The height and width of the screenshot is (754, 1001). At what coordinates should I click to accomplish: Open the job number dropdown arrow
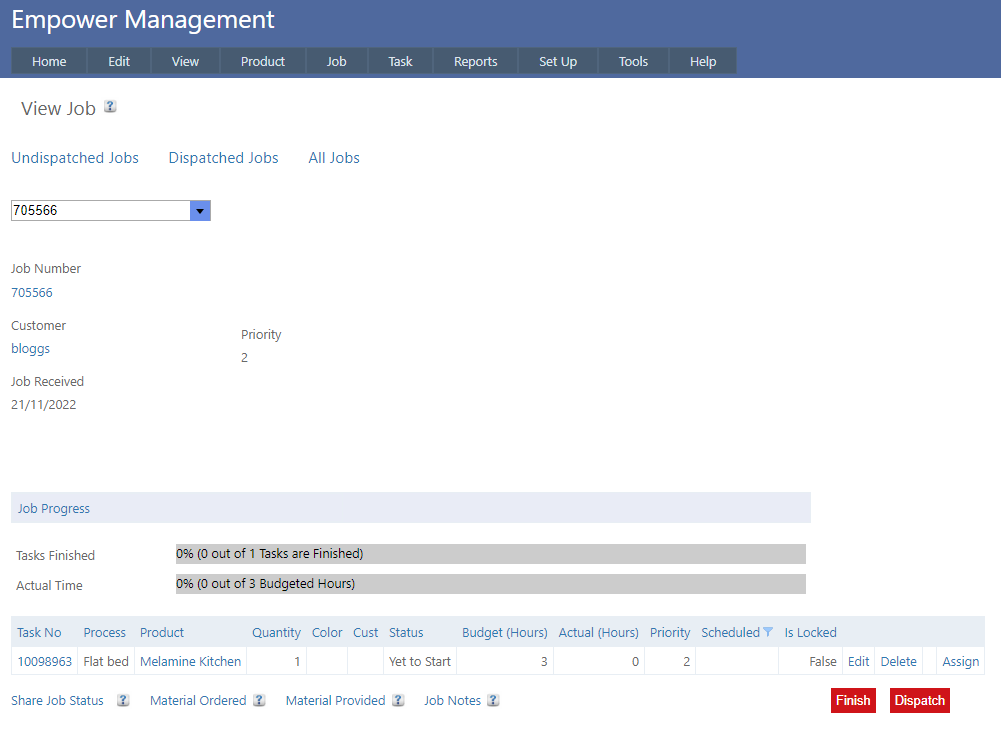point(200,211)
